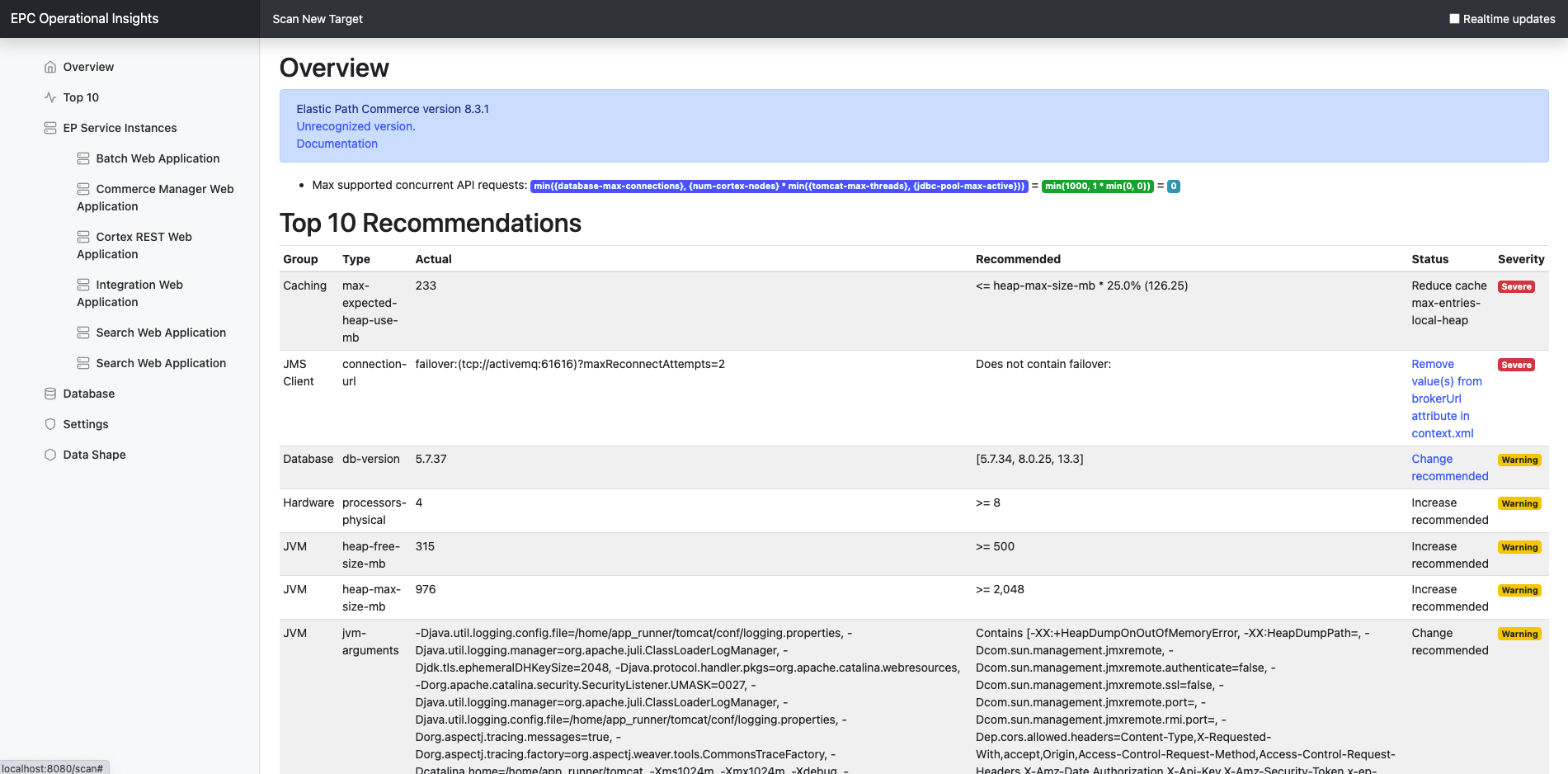Open the Data Shape sidebar item

(94, 455)
